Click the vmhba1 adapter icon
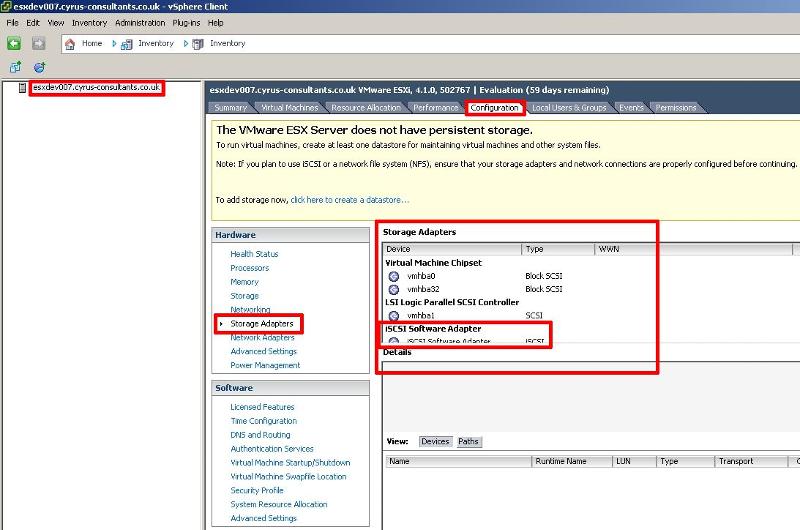Screen dimensions: 800x530 [x=393, y=316]
